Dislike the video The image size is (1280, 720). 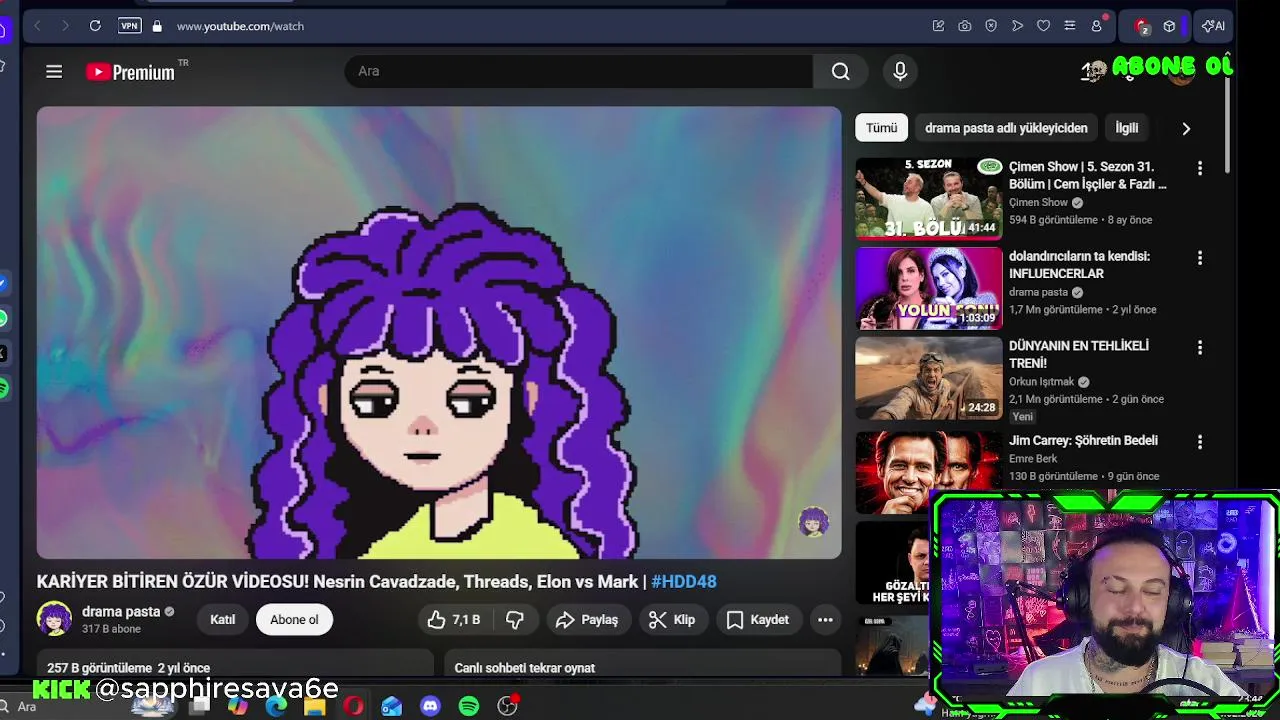[515, 620]
